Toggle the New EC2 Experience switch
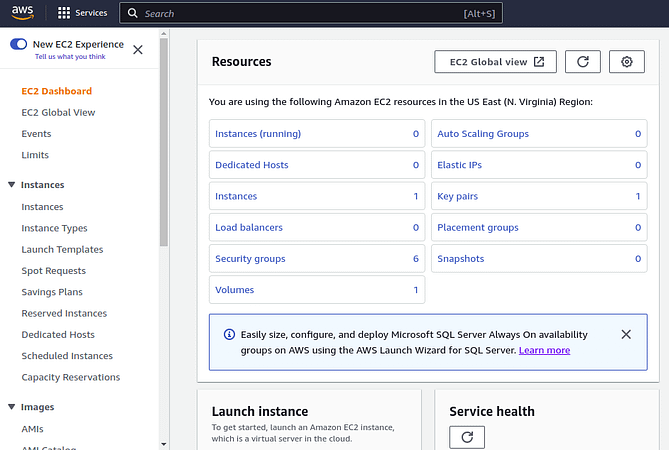 tap(18, 44)
